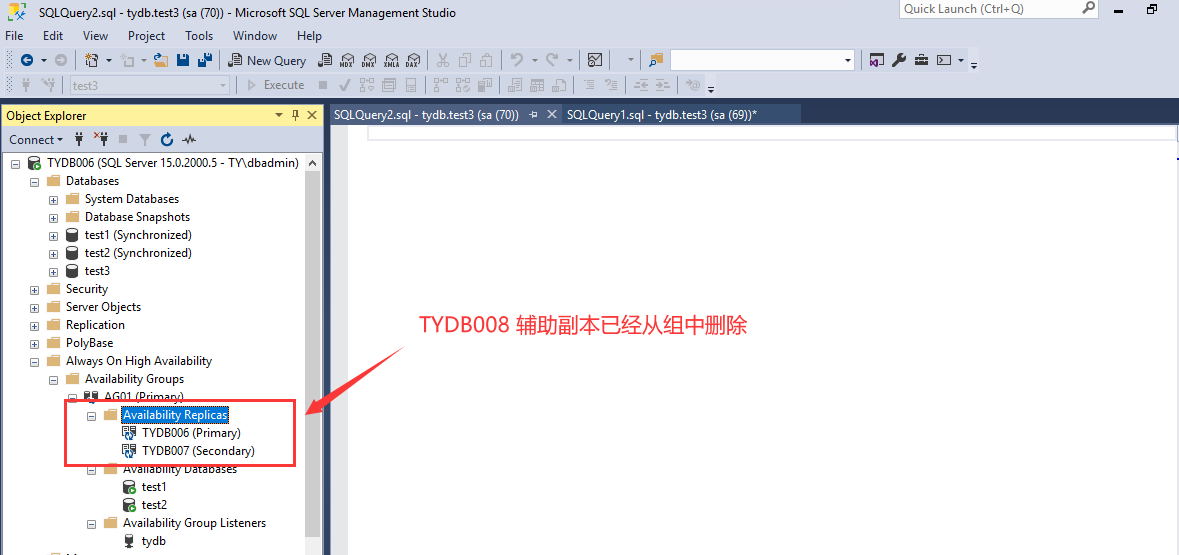Screen dimensions: 1179x555
Task: Click the Quick Launch search magnifier
Action: pos(1089,8)
